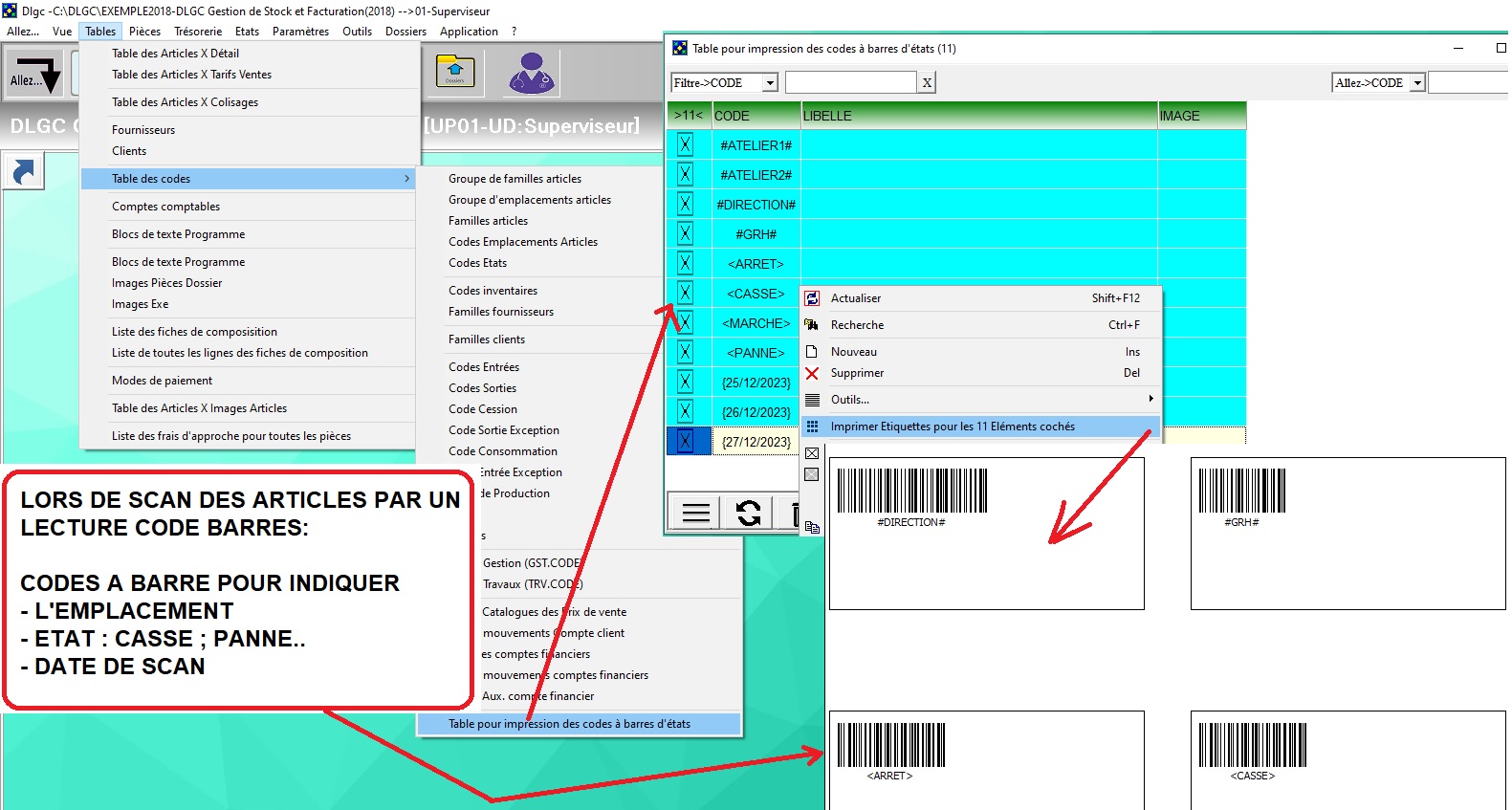Viewport: 1512px width, 810px height.
Task: Toggle the <CASSE> row checkbox
Action: click(x=685, y=294)
